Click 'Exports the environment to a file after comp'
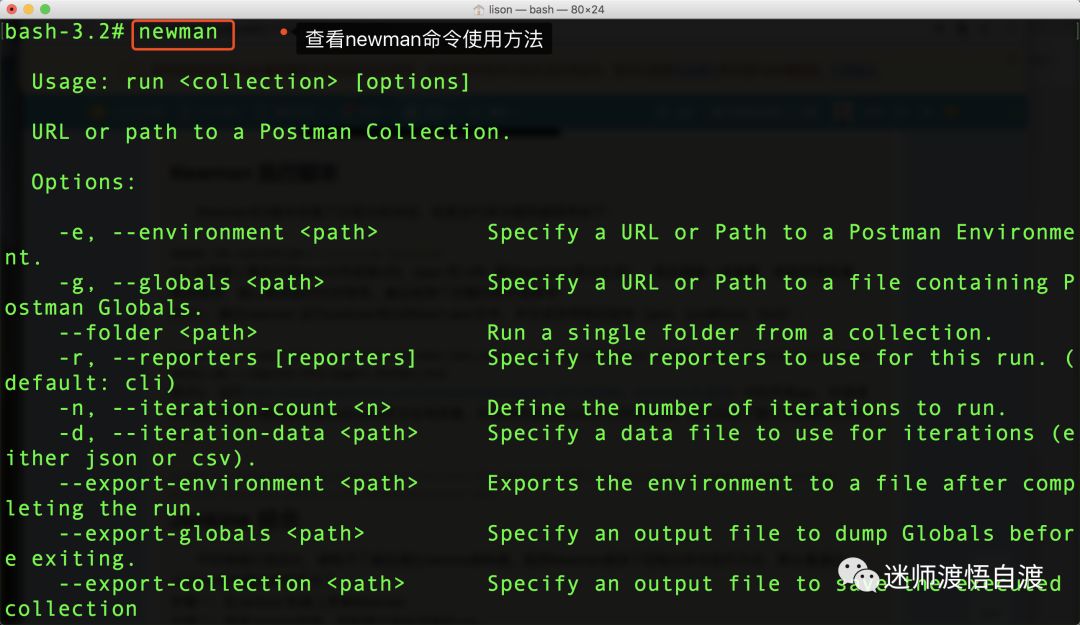Viewport: 1080px width, 625px height. coord(780,483)
